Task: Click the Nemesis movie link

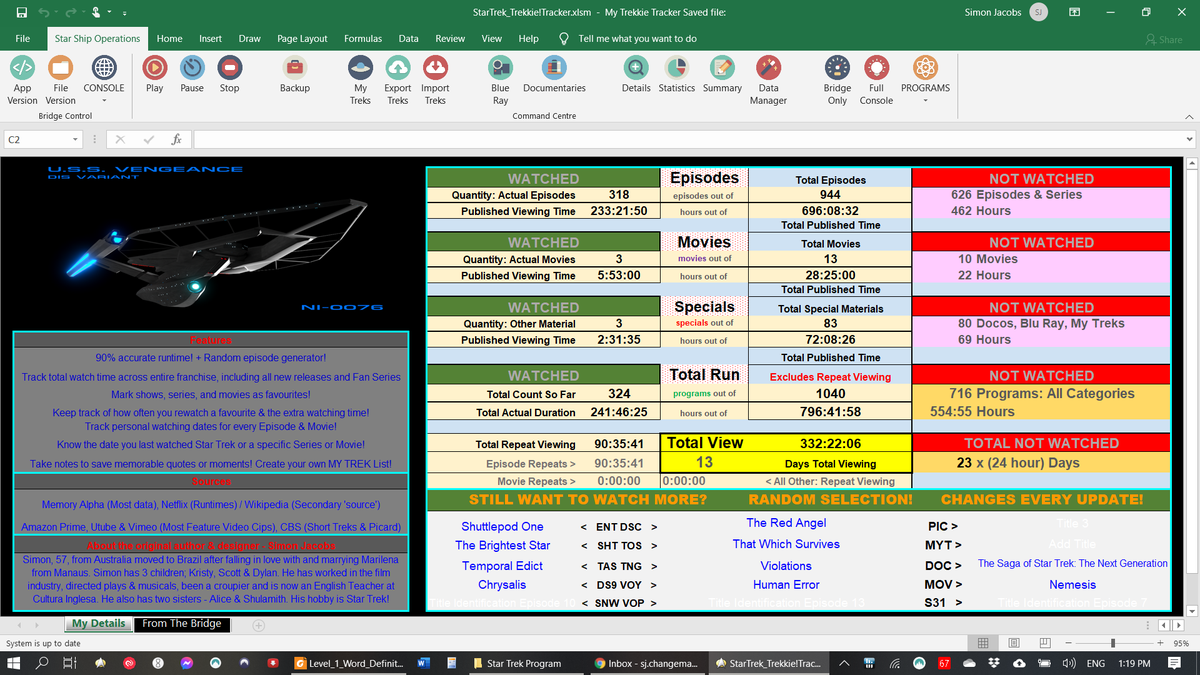Action: pos(1072,585)
